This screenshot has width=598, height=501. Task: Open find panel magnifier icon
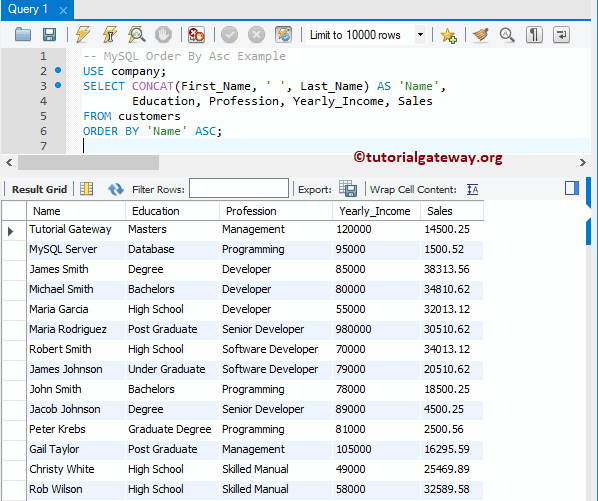[x=507, y=35]
